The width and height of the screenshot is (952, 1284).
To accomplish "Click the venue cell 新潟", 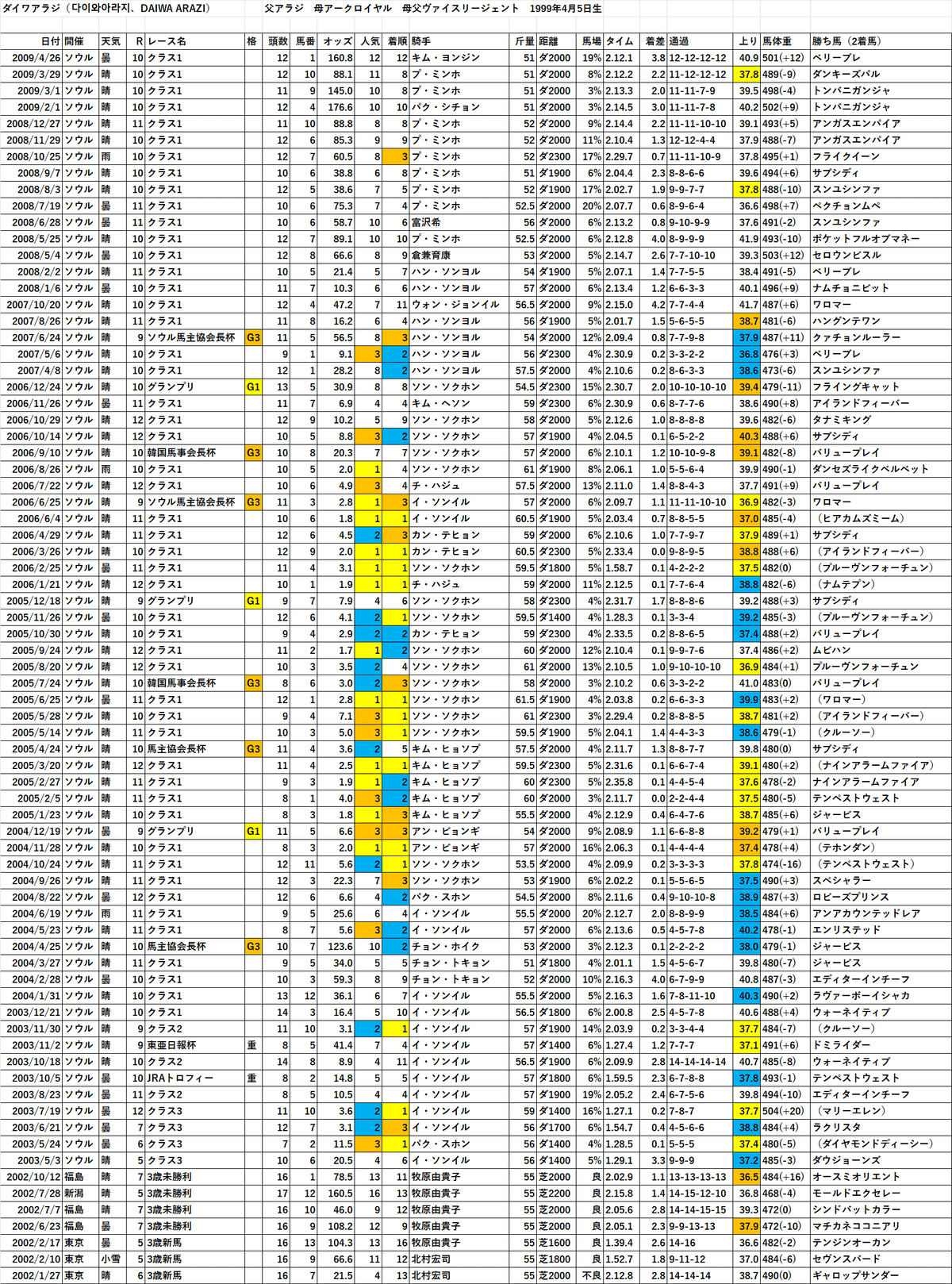I will pyautogui.click(x=75, y=1194).
